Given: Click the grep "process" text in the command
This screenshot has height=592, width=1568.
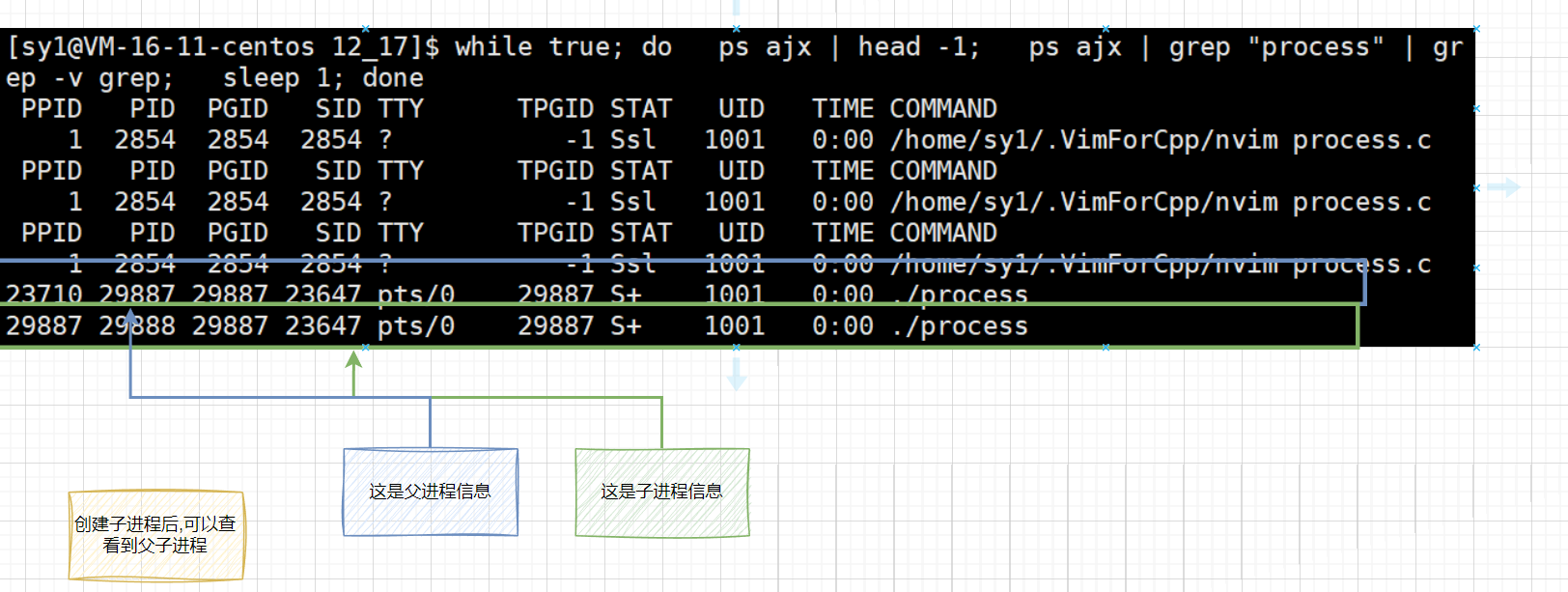Looking at the screenshot, I should click(1276, 46).
